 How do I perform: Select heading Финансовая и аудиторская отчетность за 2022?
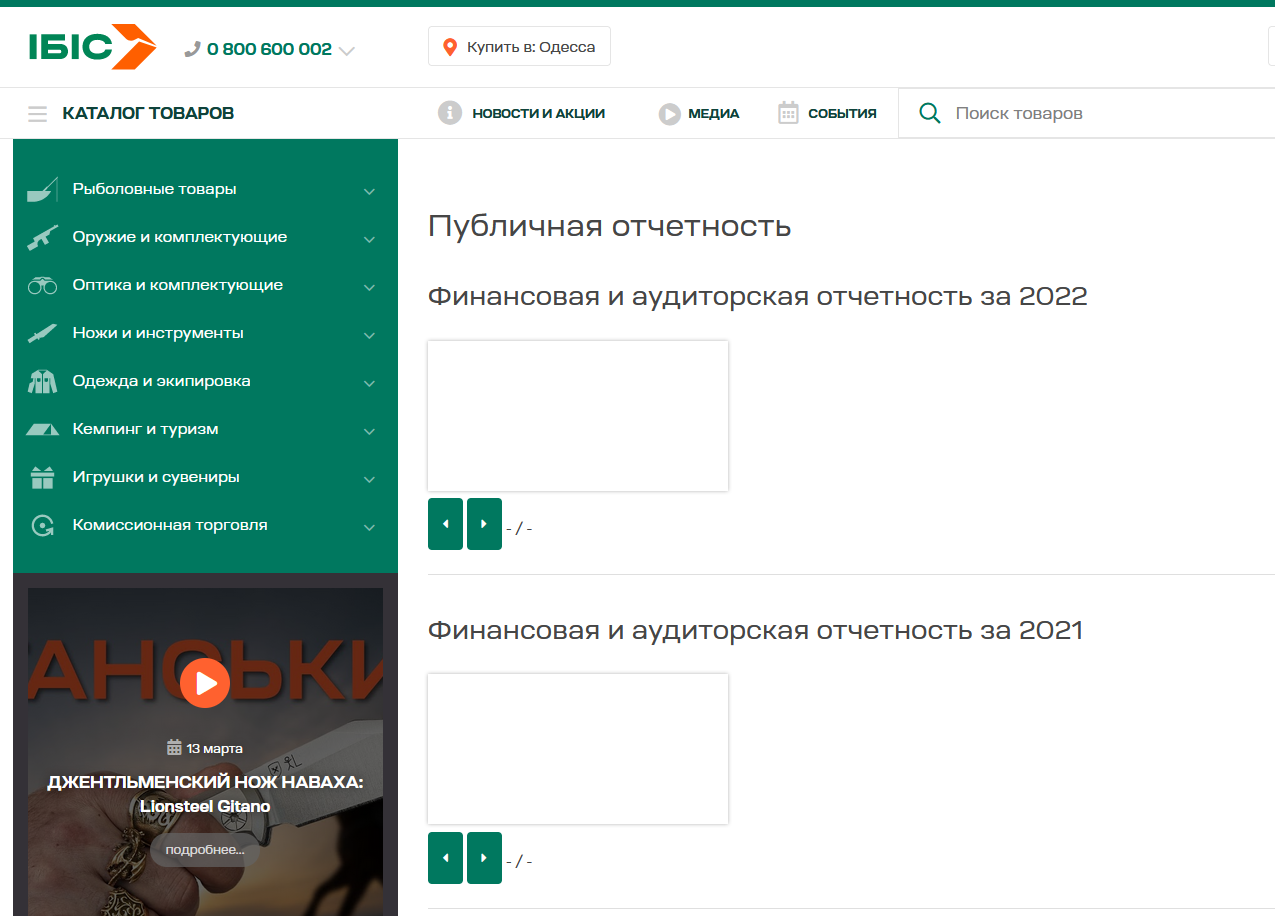pyautogui.click(x=757, y=297)
